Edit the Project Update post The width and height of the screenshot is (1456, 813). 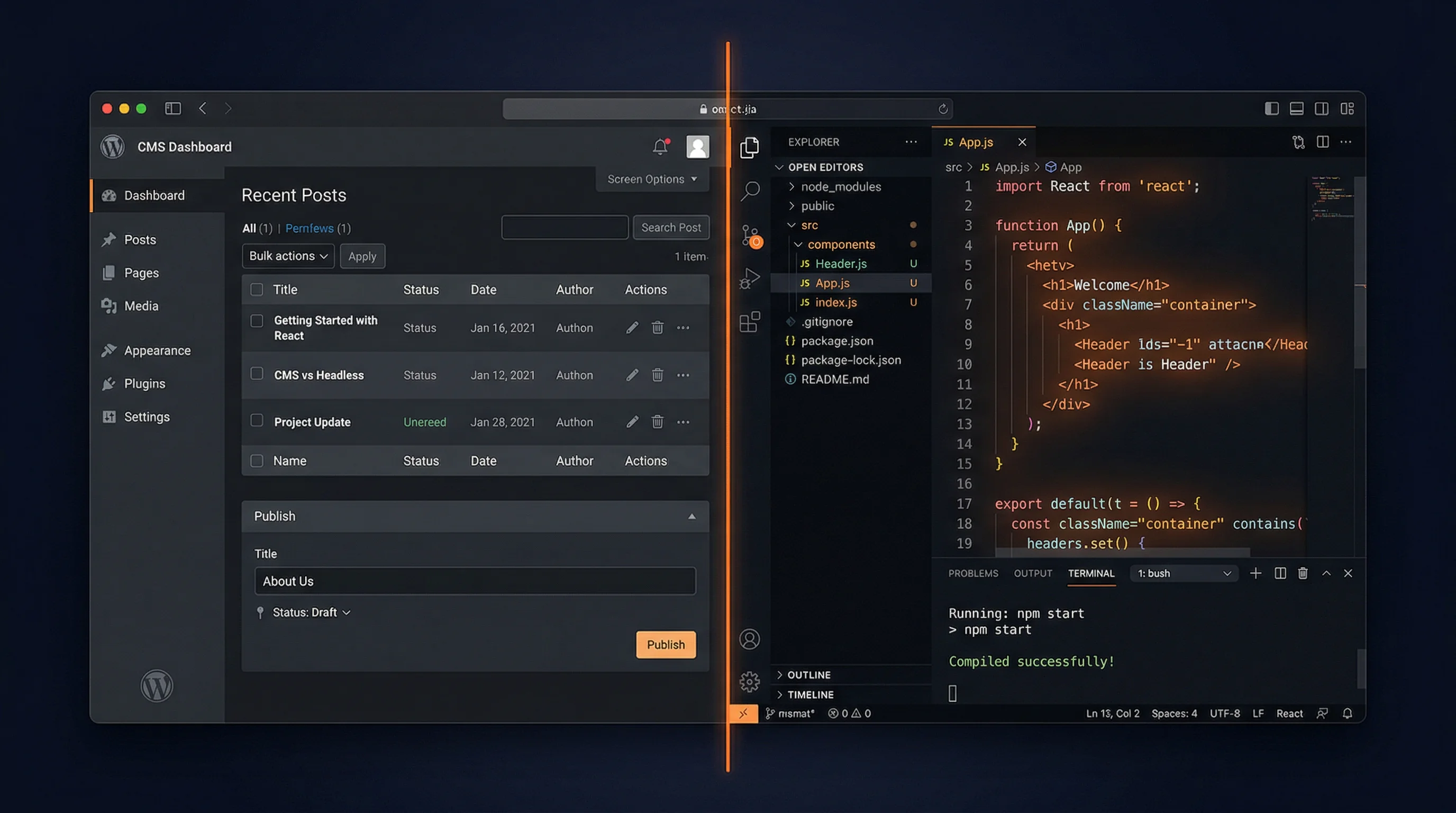pyautogui.click(x=632, y=422)
